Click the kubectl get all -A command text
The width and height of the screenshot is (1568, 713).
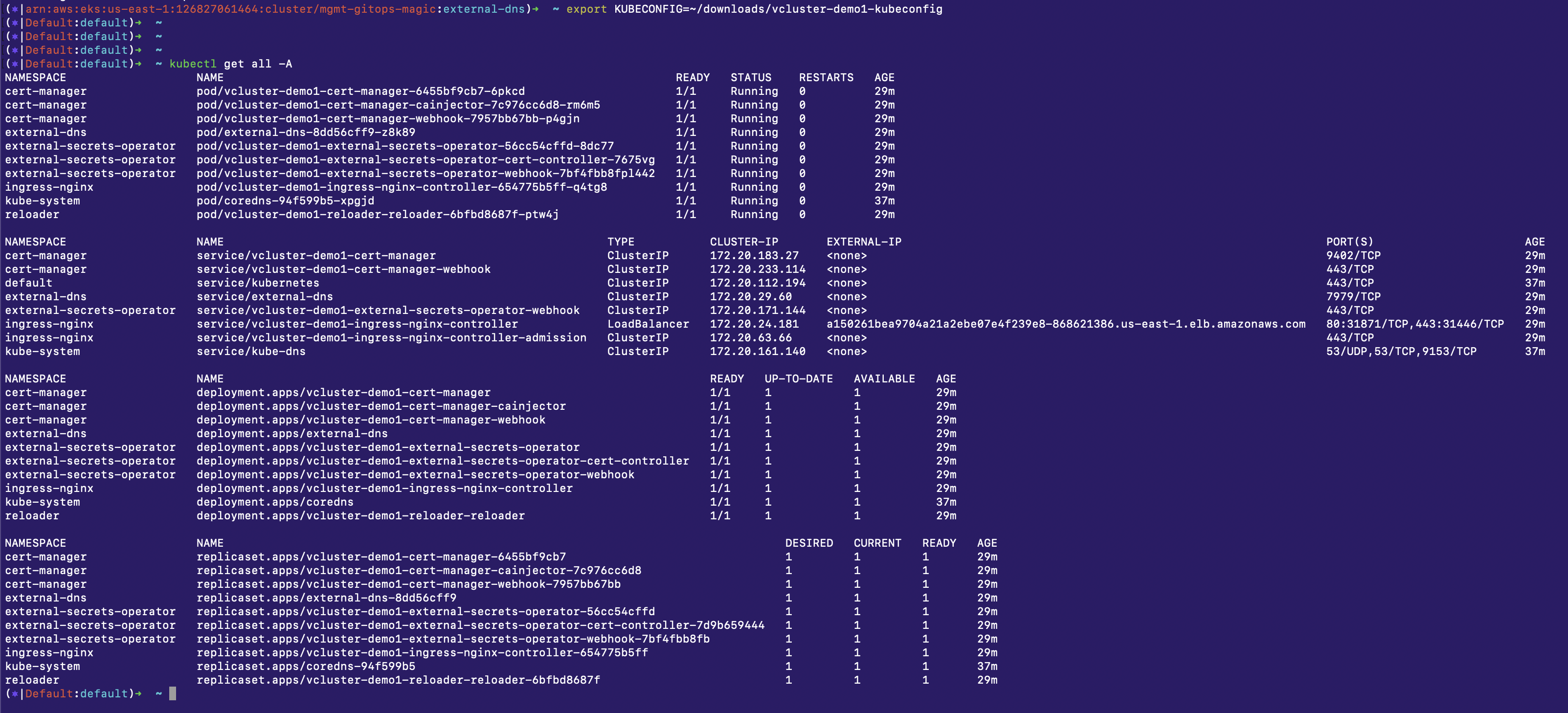(x=231, y=64)
